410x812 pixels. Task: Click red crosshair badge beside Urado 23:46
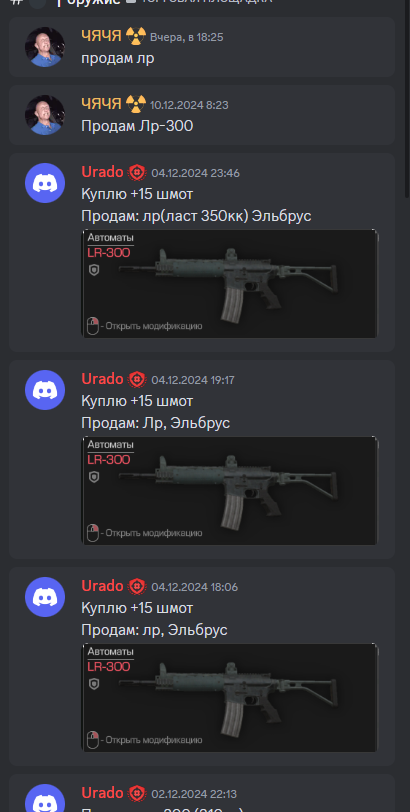[137, 172]
